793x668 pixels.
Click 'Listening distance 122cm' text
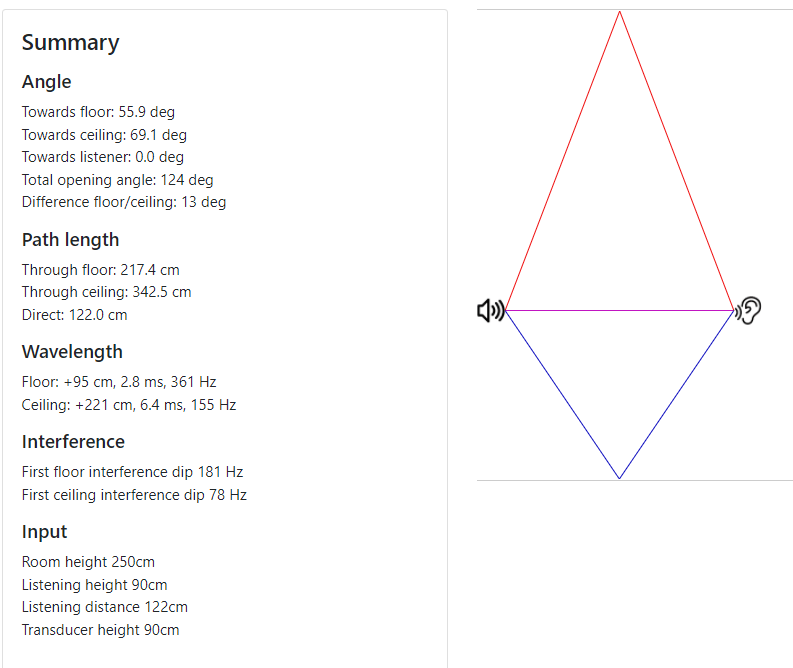tap(105, 607)
